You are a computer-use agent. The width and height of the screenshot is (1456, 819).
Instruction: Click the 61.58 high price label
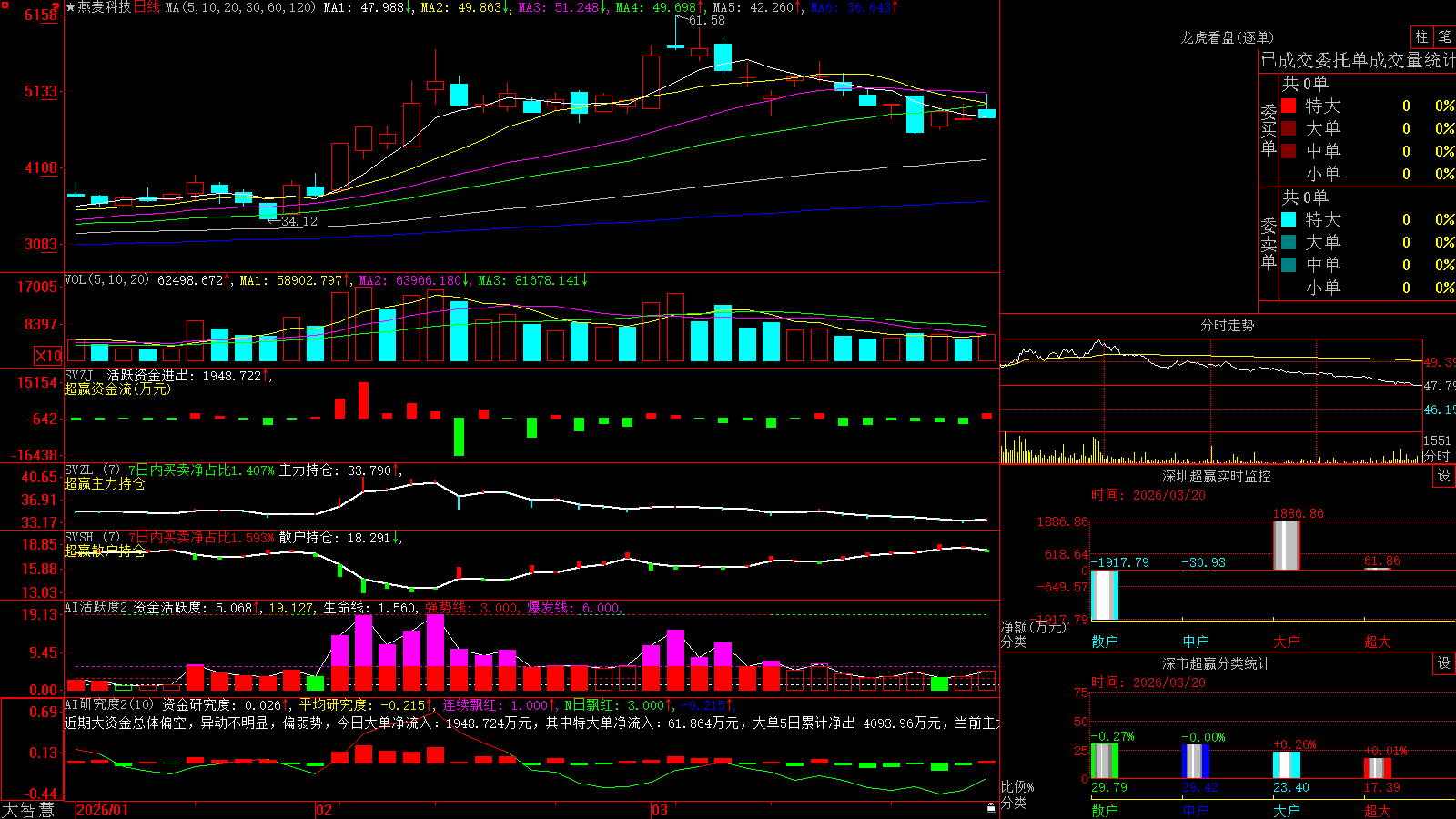[707, 20]
